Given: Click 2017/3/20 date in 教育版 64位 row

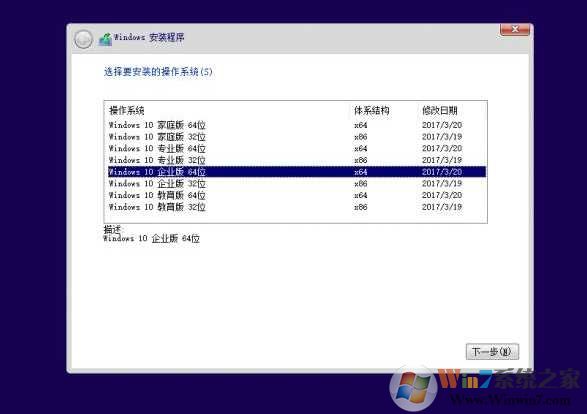Looking at the screenshot, I should pos(442,195).
